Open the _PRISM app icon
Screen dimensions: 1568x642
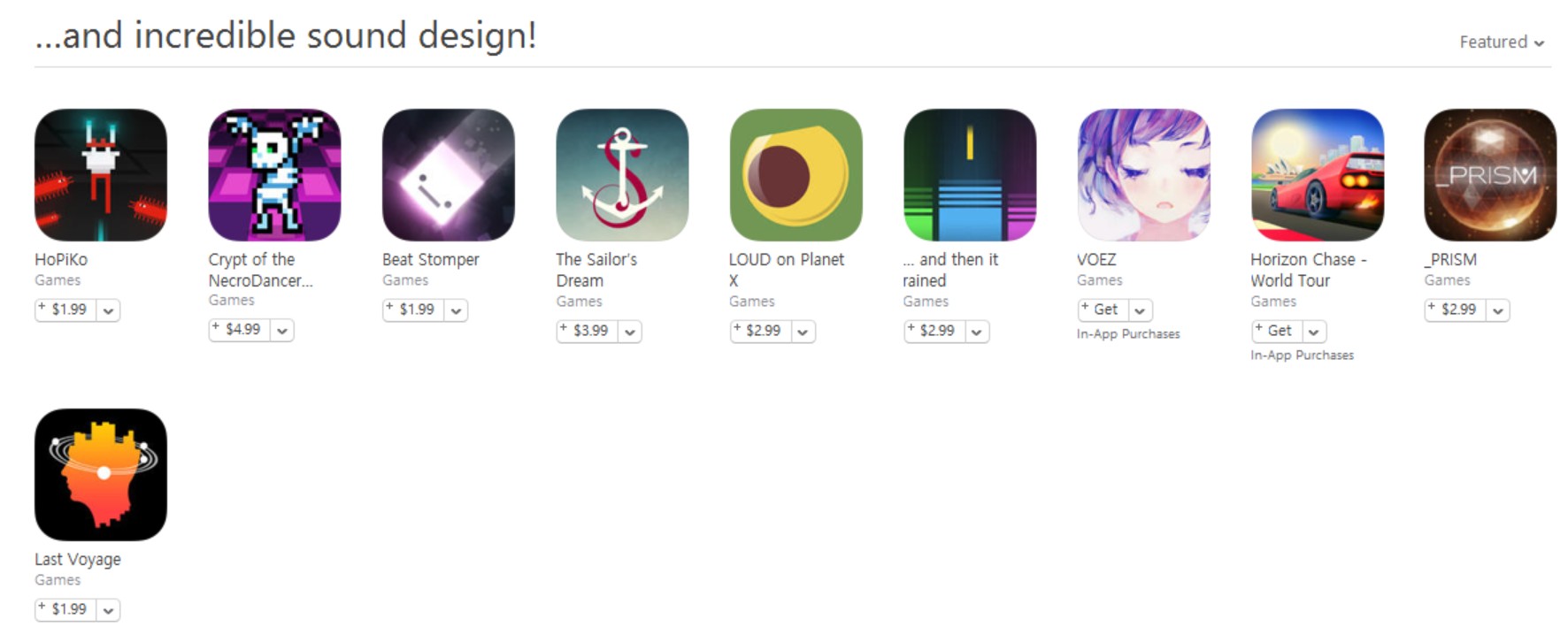[x=1490, y=175]
